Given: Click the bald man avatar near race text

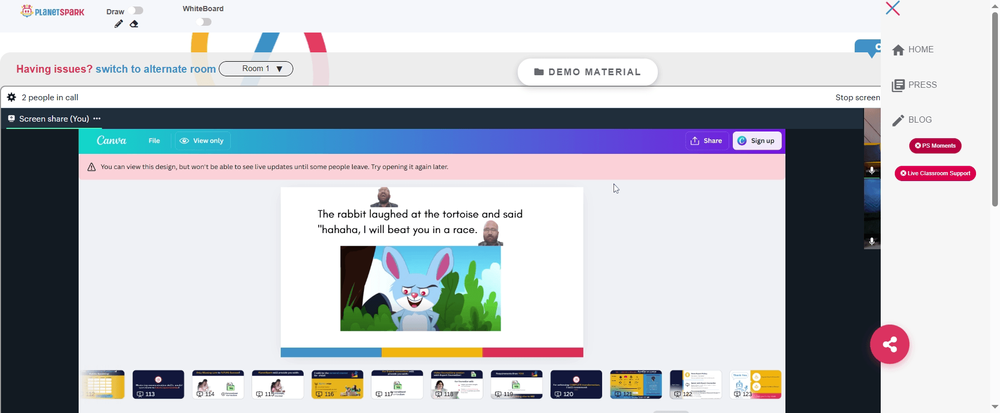Looking at the screenshot, I should (x=491, y=233).
